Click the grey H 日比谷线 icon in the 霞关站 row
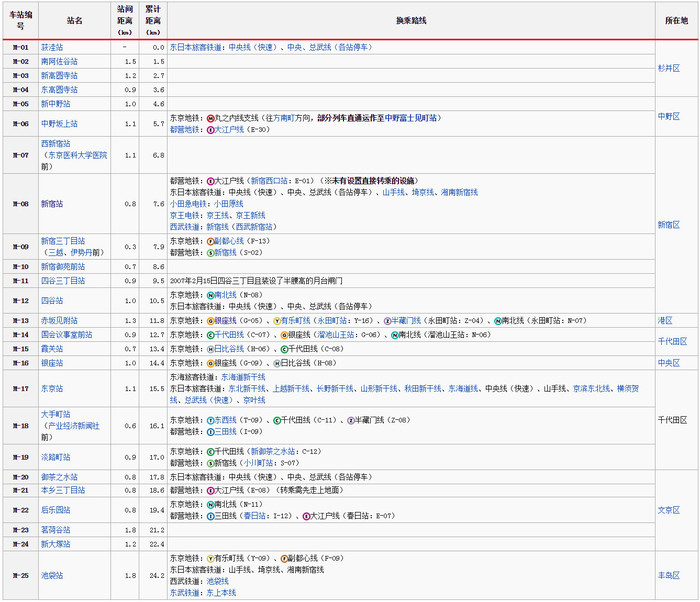This screenshot has height=602, width=700. 211,350
